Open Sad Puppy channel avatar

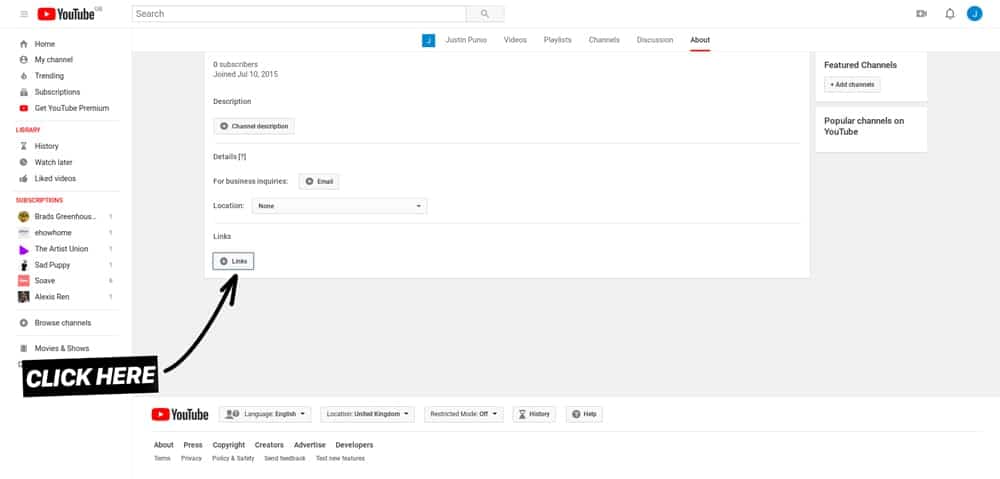coord(24,265)
